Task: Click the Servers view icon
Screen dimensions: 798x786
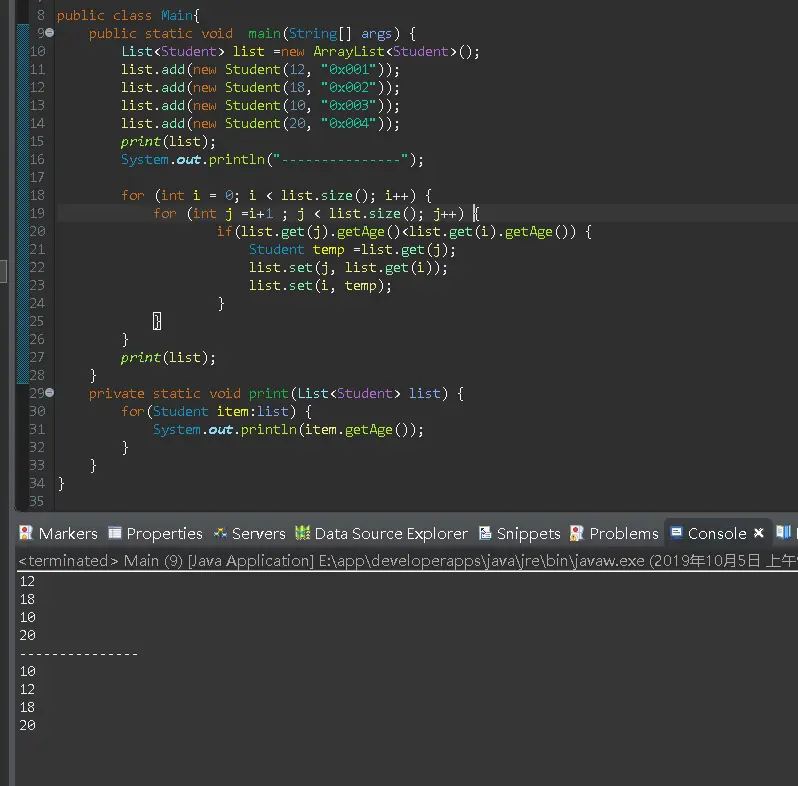Action: point(220,533)
